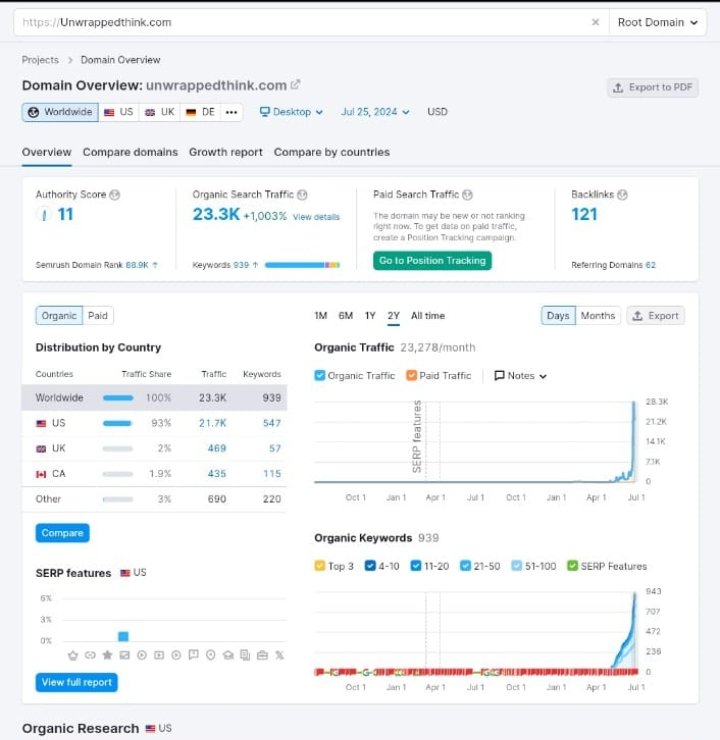This screenshot has width=720, height=740.
Task: Open the US traffic value 21.7K
Action: tap(212, 423)
